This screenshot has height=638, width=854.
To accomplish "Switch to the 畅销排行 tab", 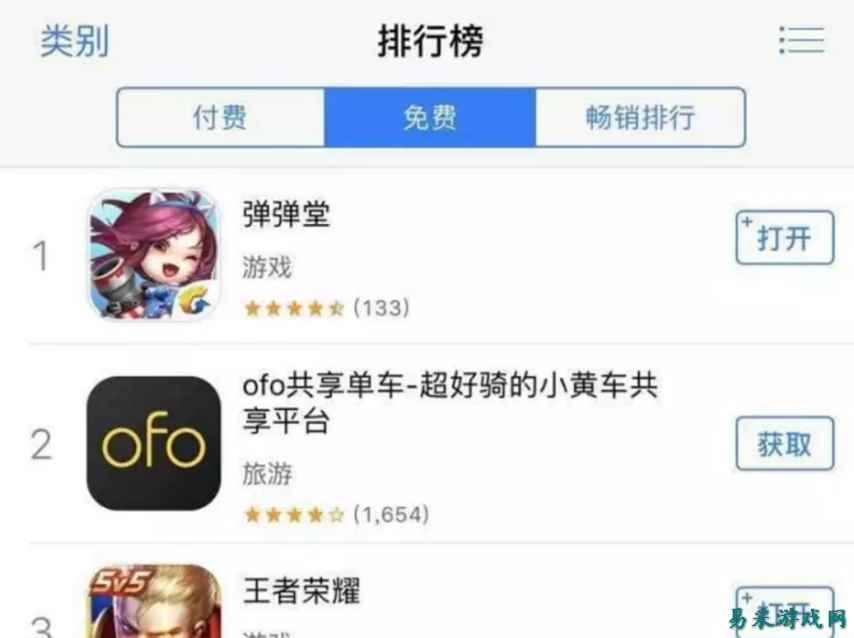I will pos(640,117).
